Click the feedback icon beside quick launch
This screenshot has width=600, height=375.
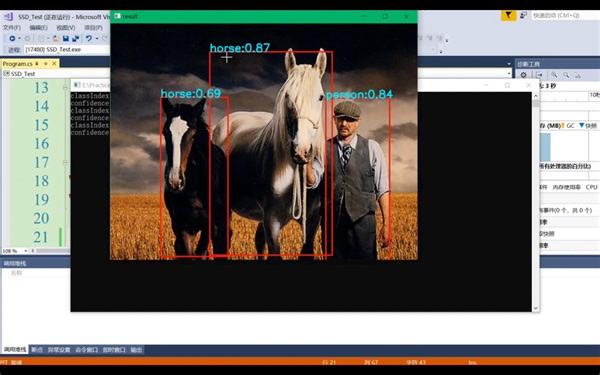point(523,15)
